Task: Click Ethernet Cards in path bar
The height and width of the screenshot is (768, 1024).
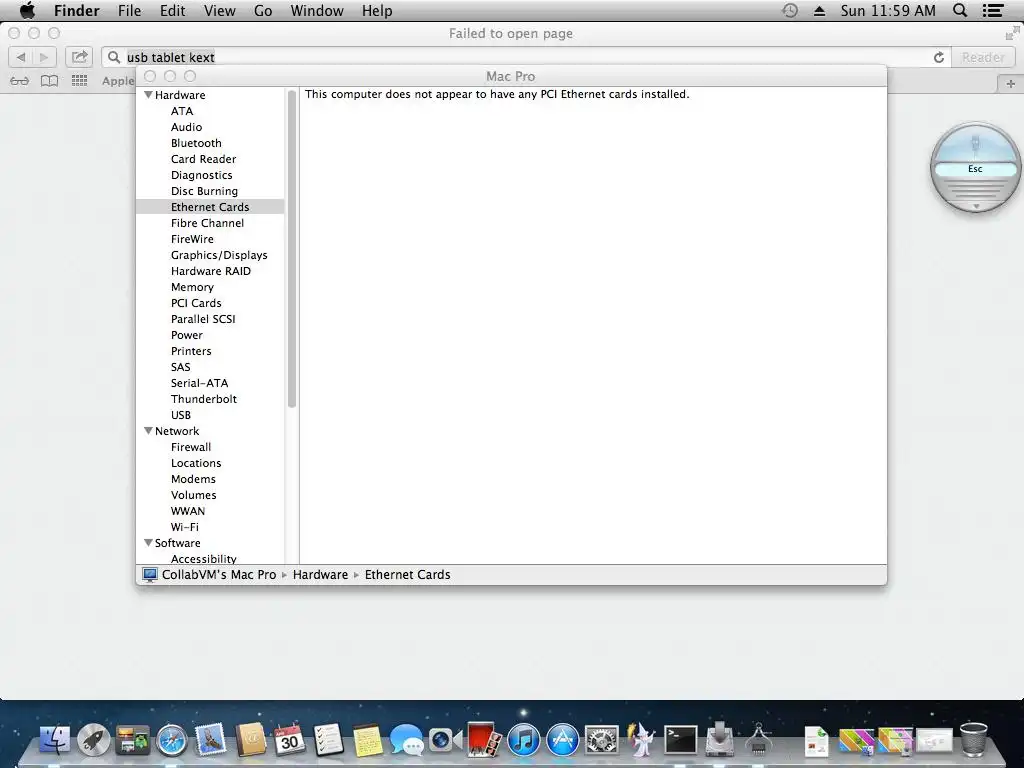Action: [x=408, y=575]
